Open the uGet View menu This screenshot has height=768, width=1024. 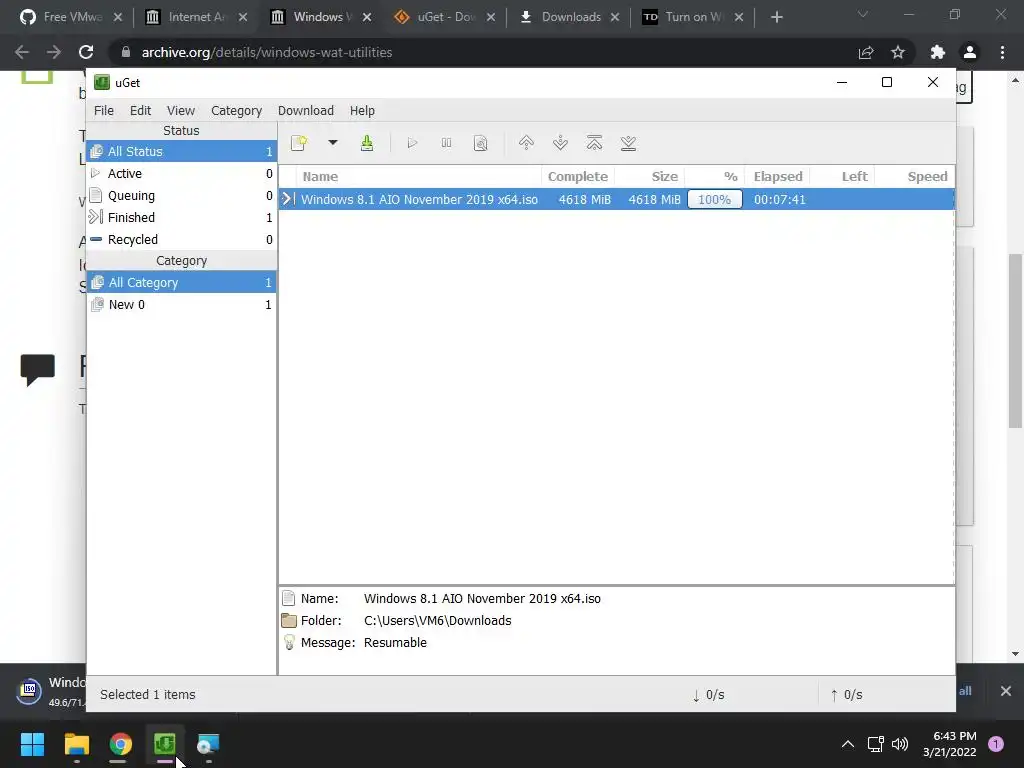[181, 110]
